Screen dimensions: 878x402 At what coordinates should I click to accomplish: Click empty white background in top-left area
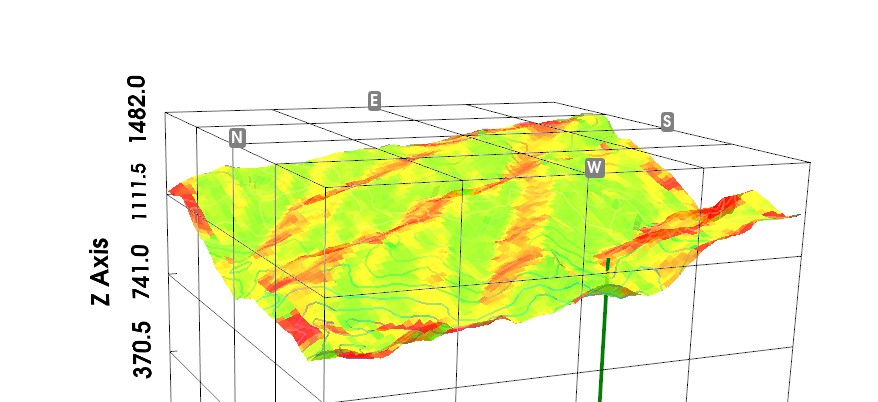point(60,40)
